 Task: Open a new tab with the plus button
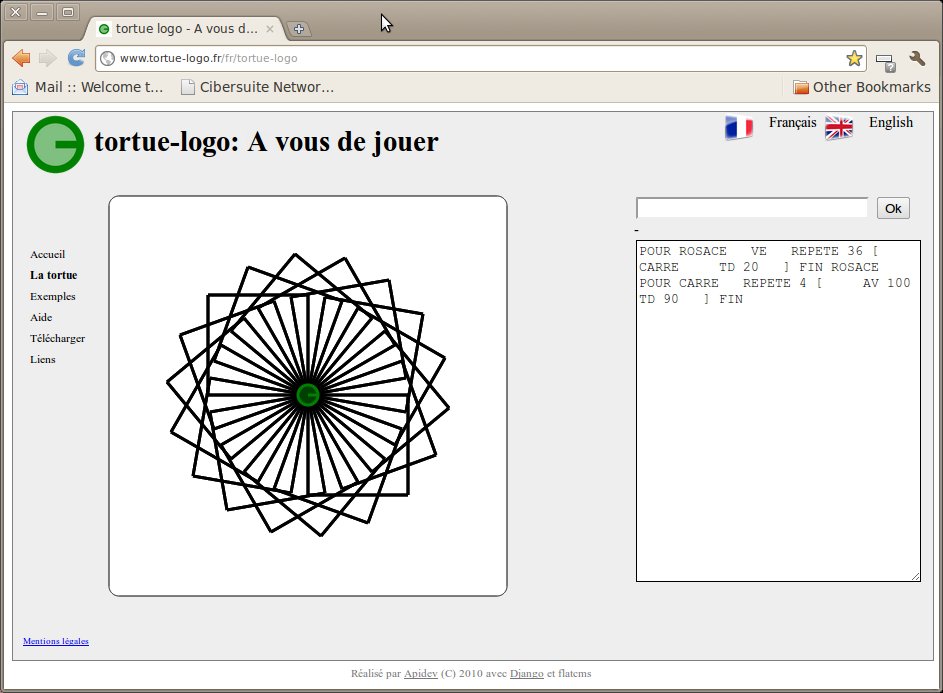299,28
